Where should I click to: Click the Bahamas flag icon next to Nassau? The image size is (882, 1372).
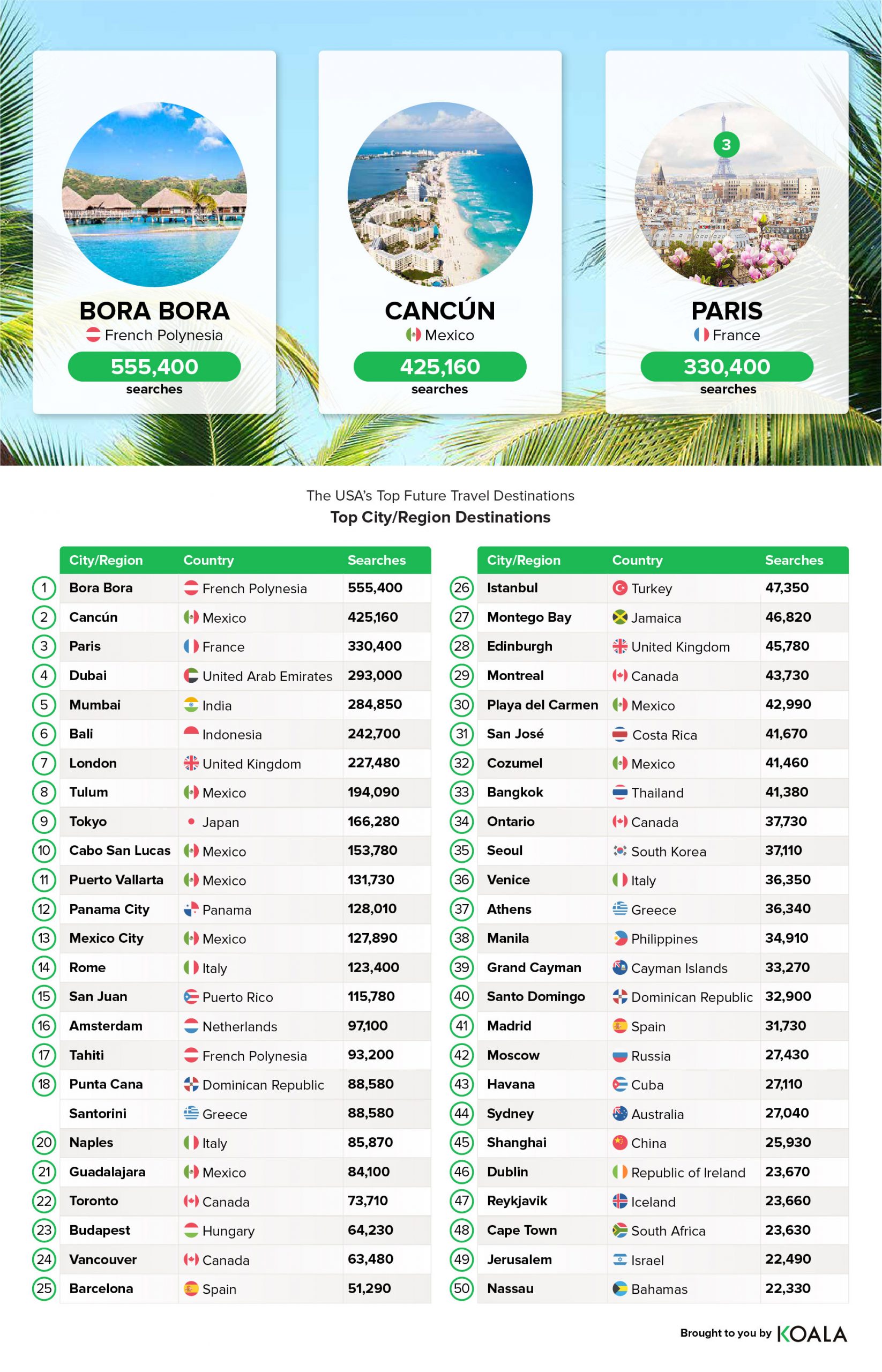(x=619, y=1288)
